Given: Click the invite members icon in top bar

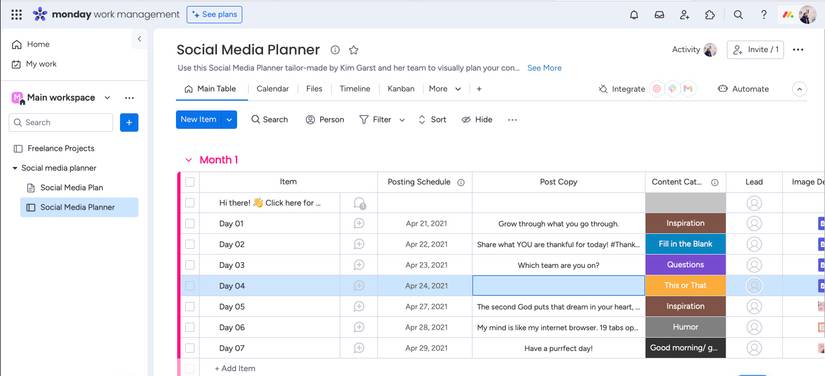Looking at the screenshot, I should 685,15.
